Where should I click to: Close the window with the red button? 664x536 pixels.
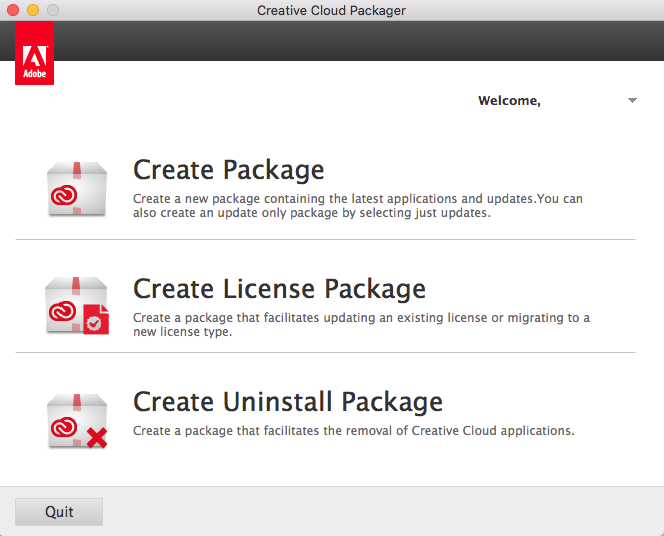pyautogui.click(x=13, y=10)
